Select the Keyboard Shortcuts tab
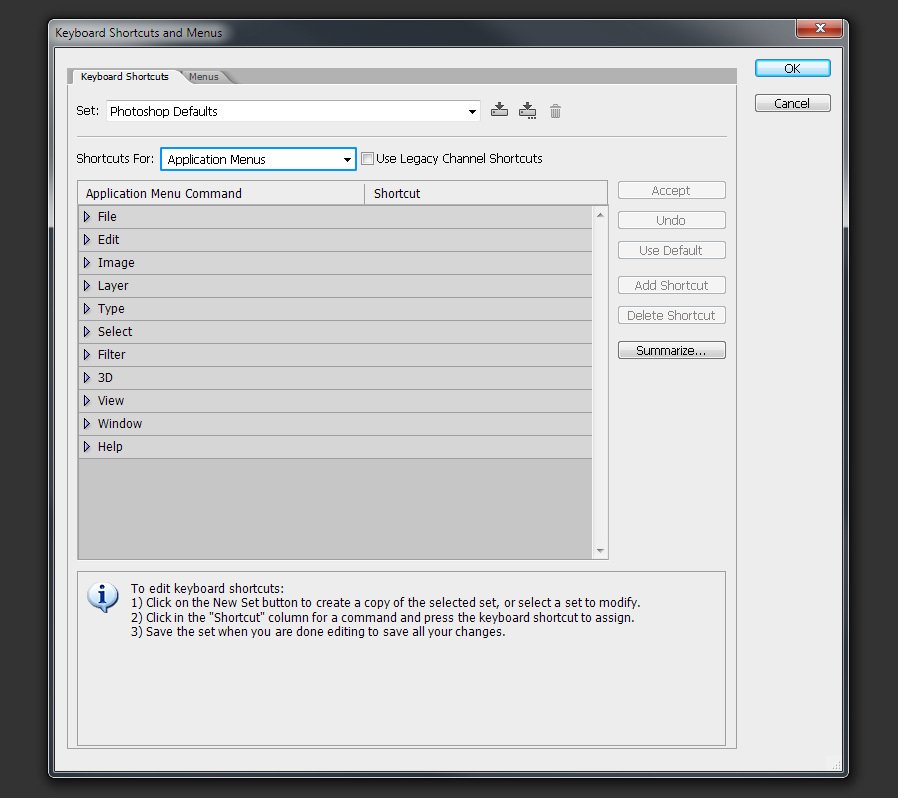The image size is (898, 798). click(x=125, y=77)
